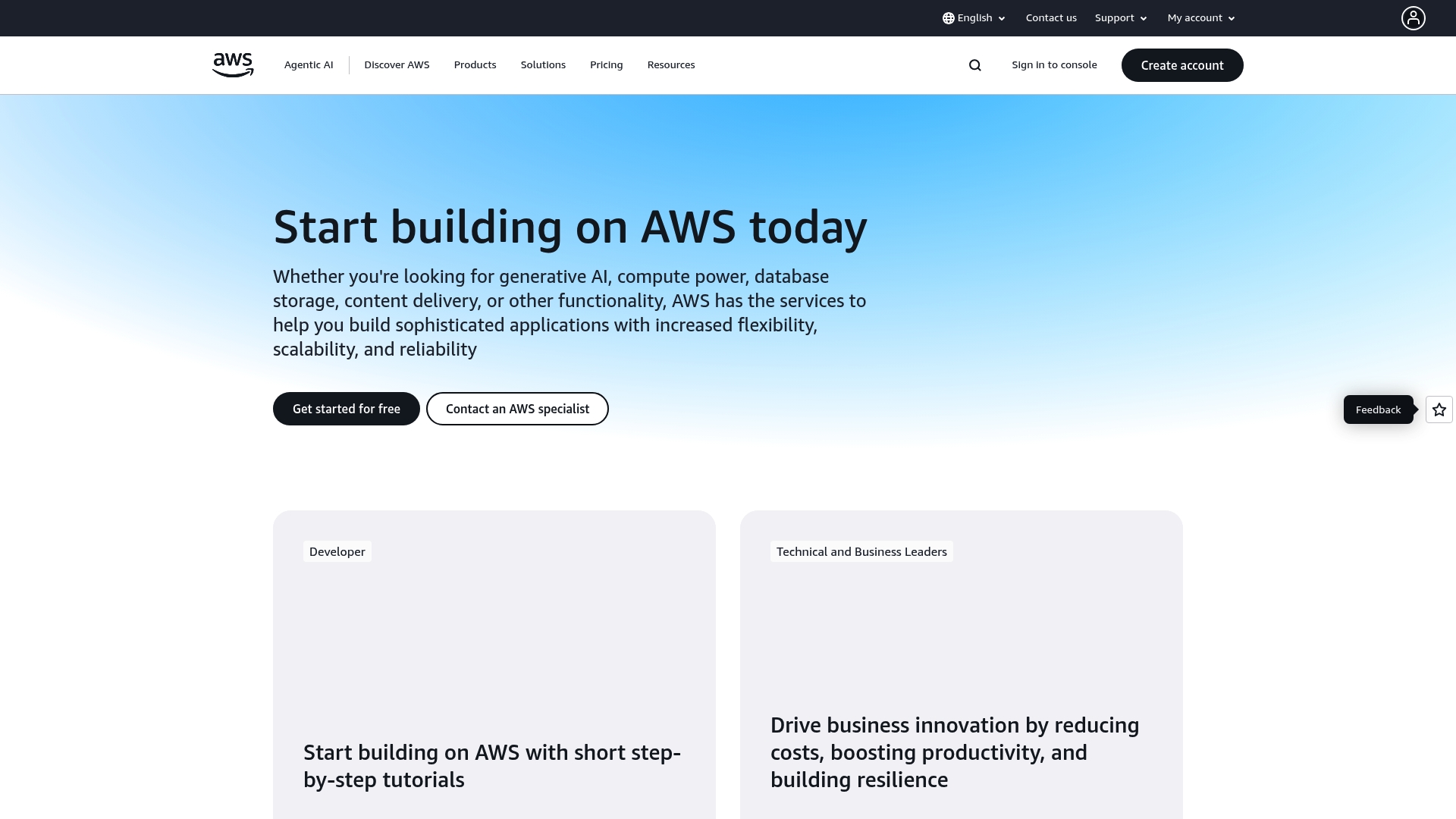Click Get started for free
Screen dimensions: 1456x819
346,409
